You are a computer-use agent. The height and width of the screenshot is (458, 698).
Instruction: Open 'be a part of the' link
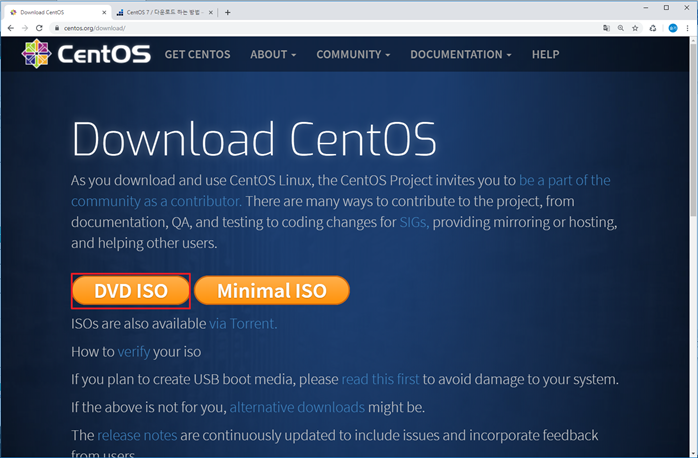[564, 180]
